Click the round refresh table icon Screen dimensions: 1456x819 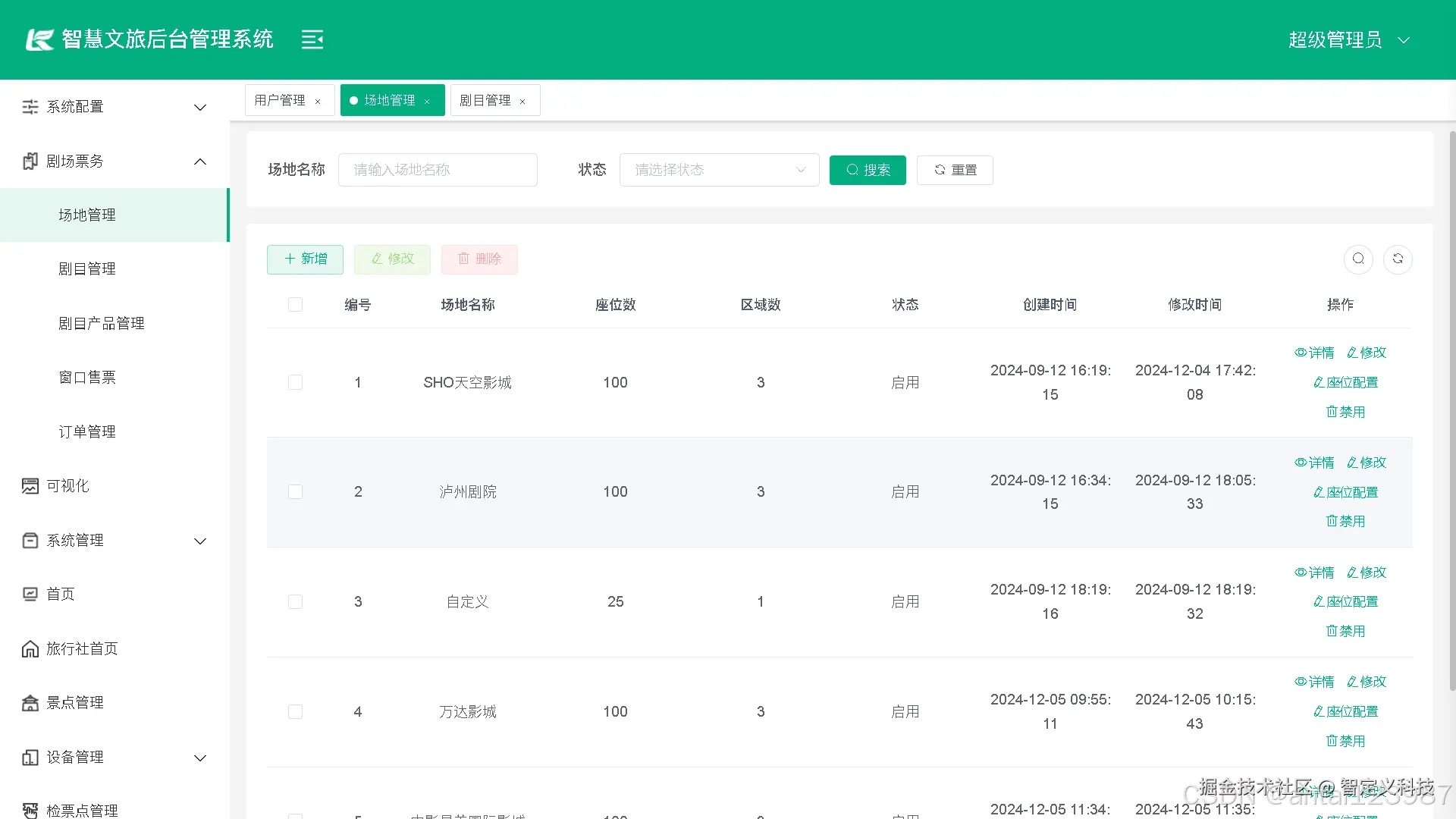coord(1398,259)
